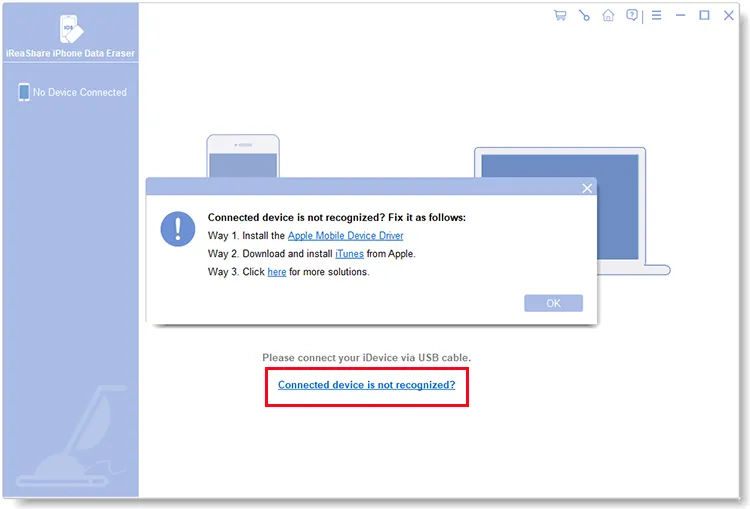Click the iReaShare iPhone Data Eraser logo

71,29
